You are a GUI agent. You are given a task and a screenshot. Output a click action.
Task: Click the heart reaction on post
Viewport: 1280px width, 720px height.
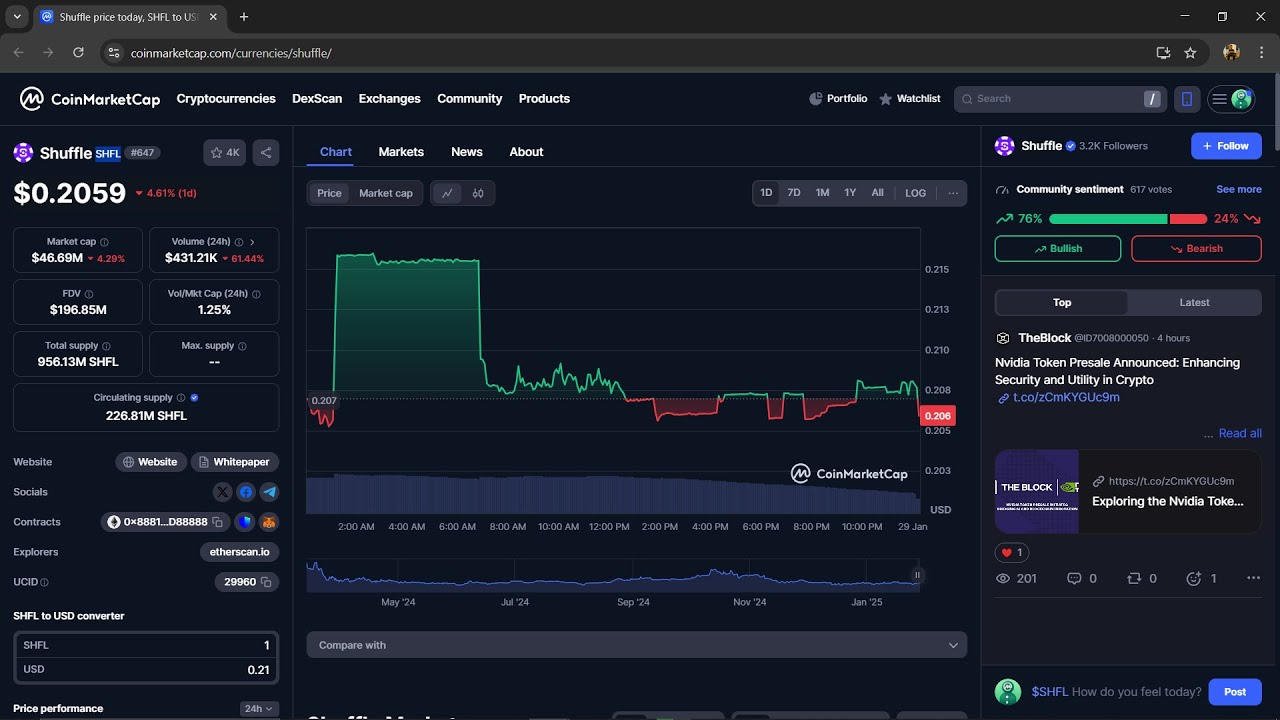click(1011, 552)
